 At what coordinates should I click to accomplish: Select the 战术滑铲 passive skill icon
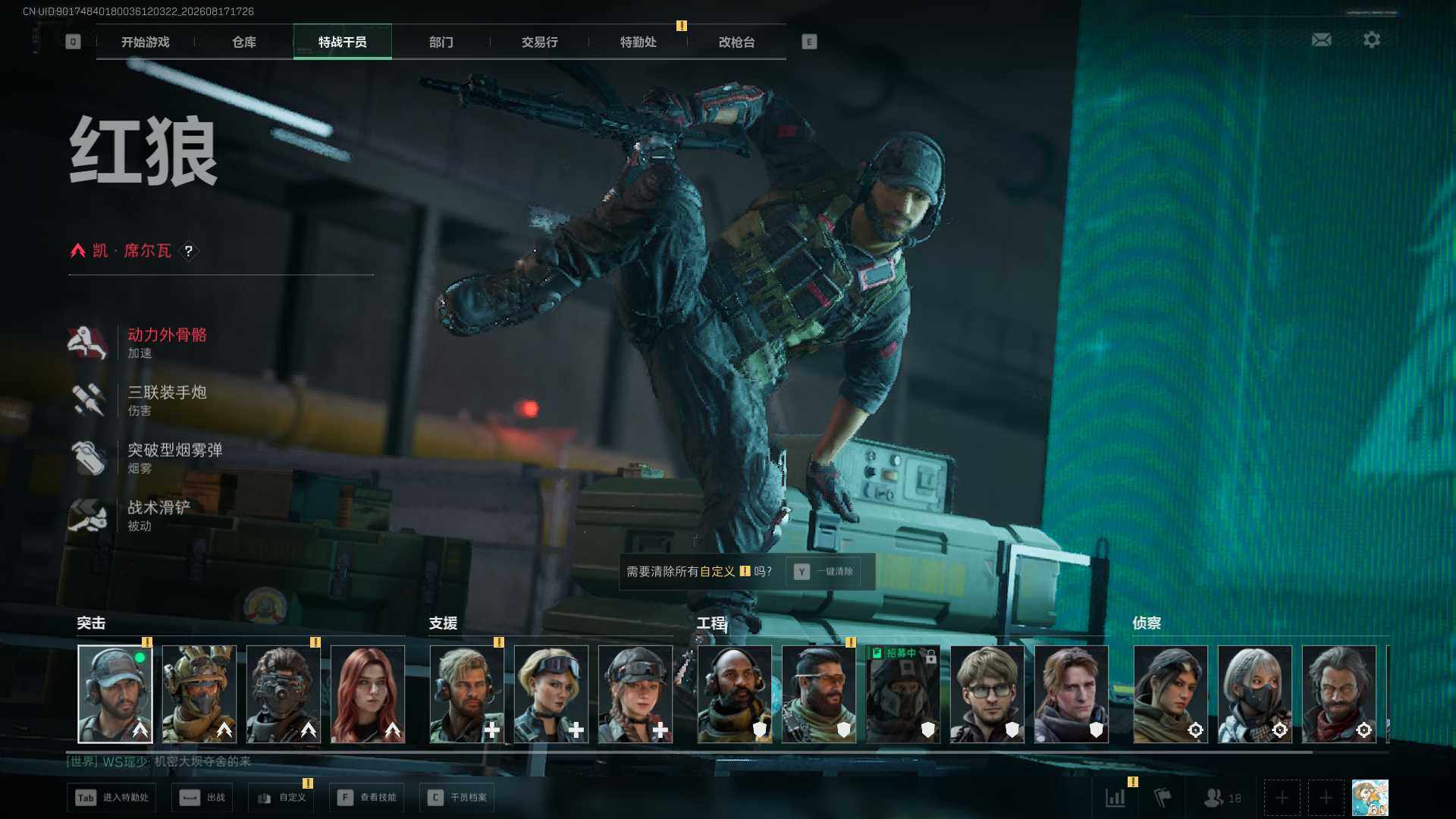[x=87, y=515]
